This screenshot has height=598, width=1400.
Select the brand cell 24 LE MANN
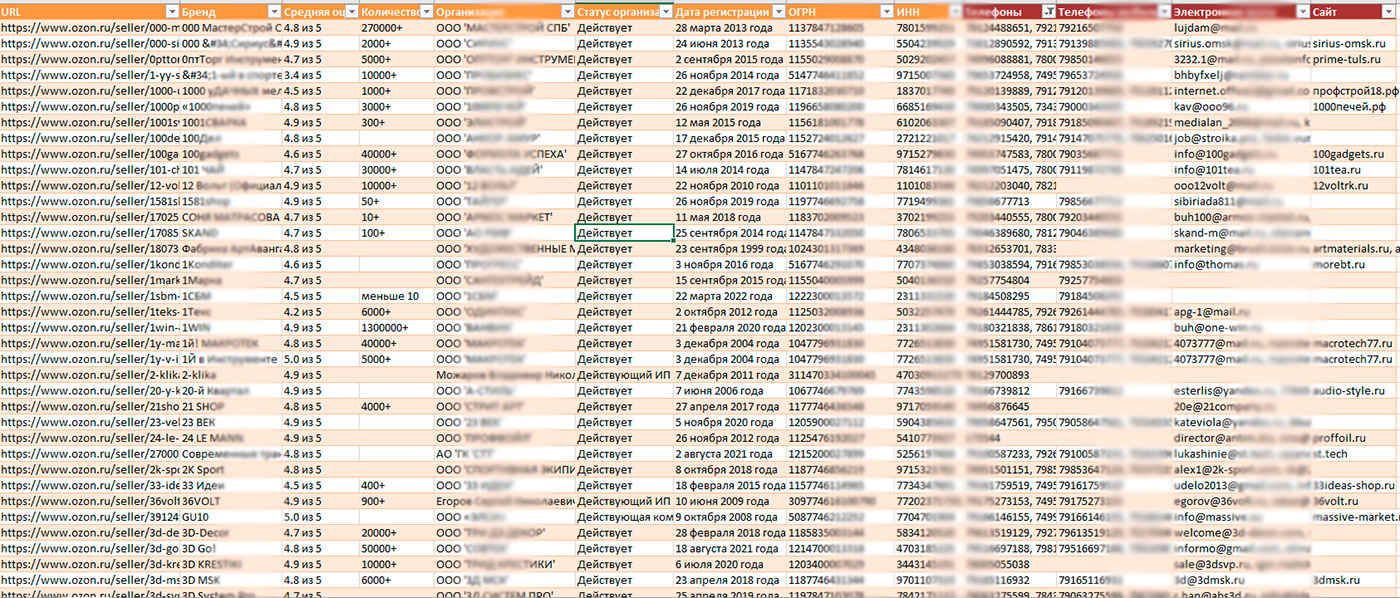tap(231, 437)
